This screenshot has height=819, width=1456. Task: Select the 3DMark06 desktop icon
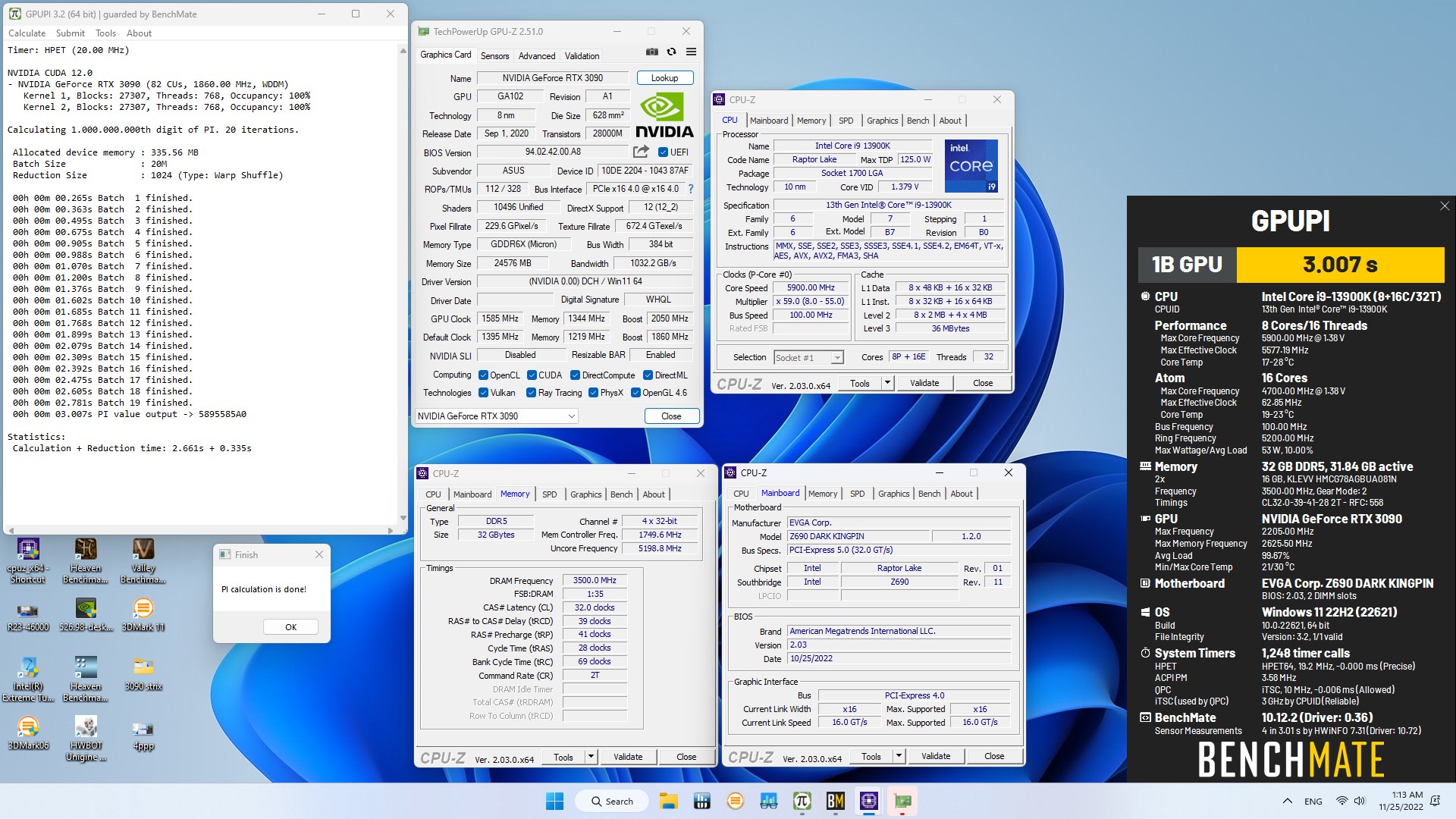[x=28, y=733]
